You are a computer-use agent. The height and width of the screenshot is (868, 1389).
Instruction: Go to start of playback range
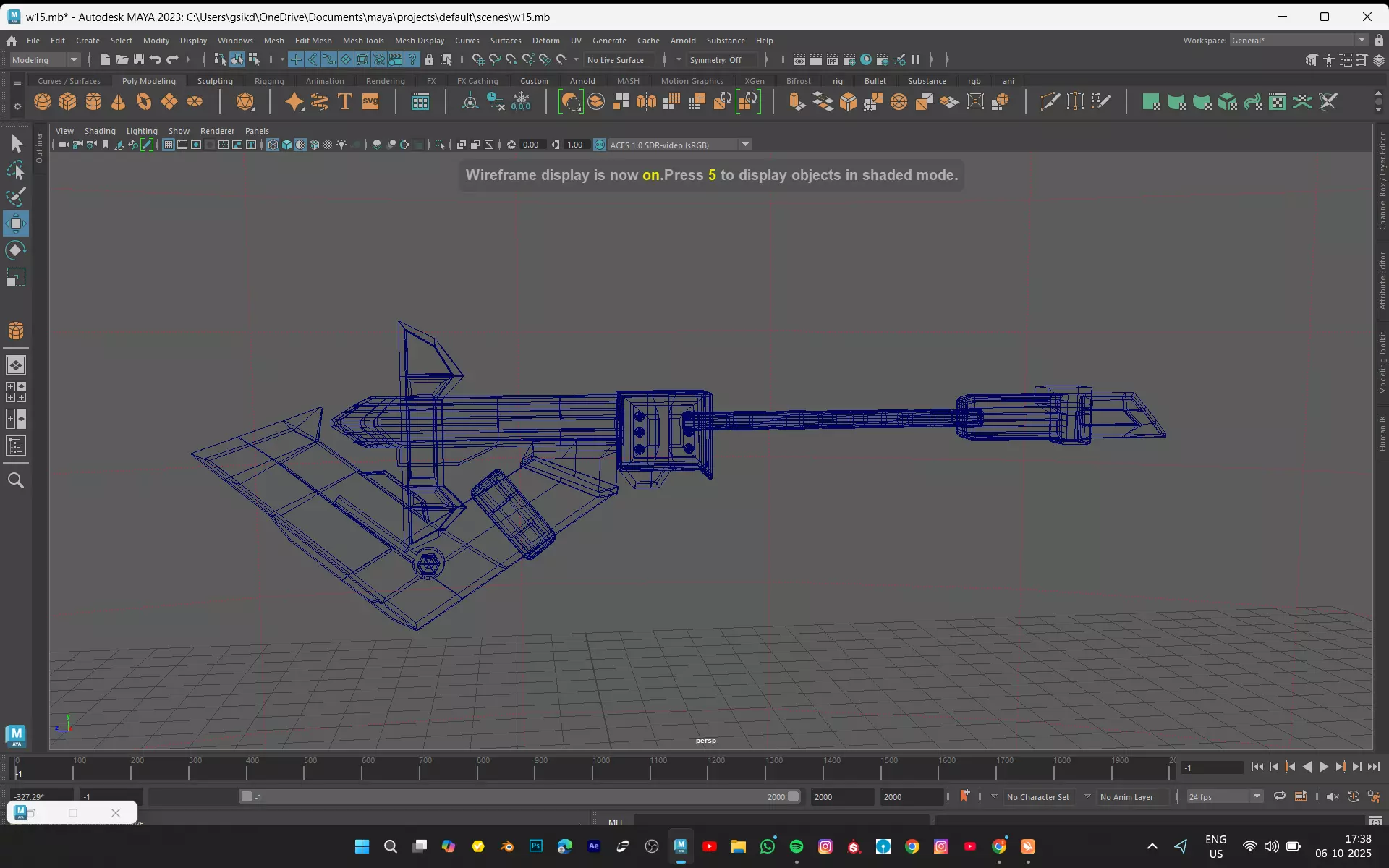coord(1257,767)
